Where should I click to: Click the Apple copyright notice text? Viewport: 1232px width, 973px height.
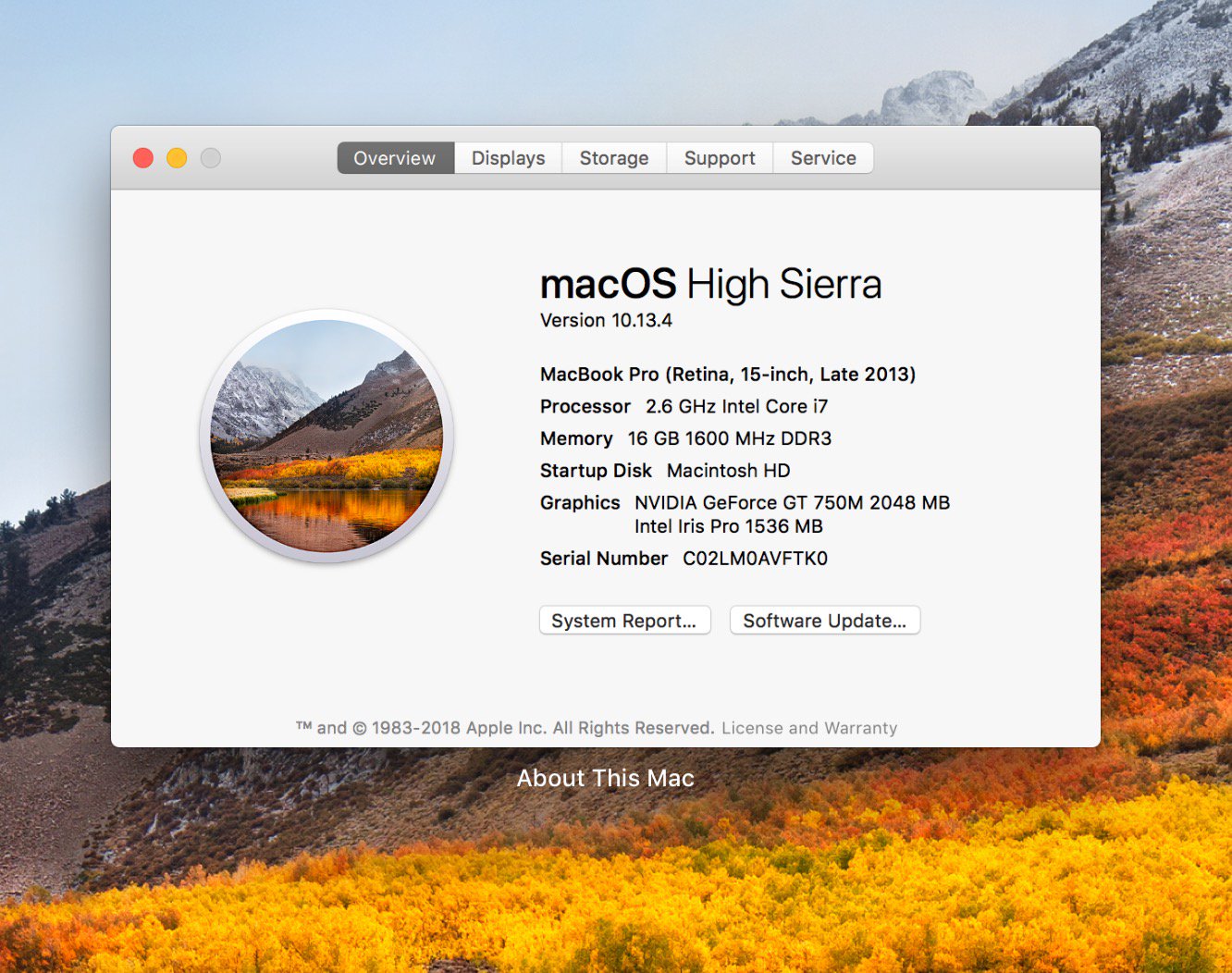505,728
